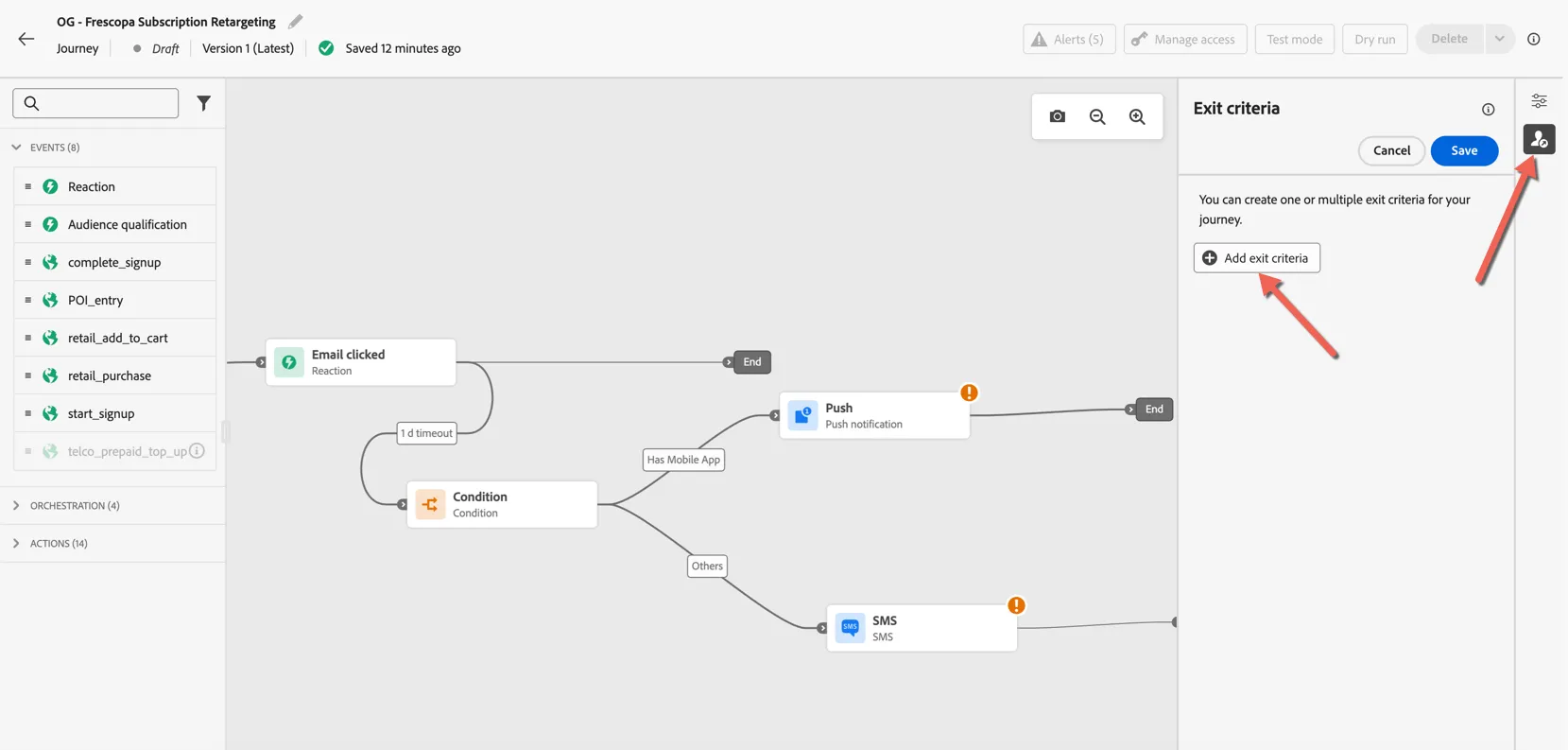Screen dimensions: 1568x750
Task: Select the complete_signup event
Action: pos(114,262)
